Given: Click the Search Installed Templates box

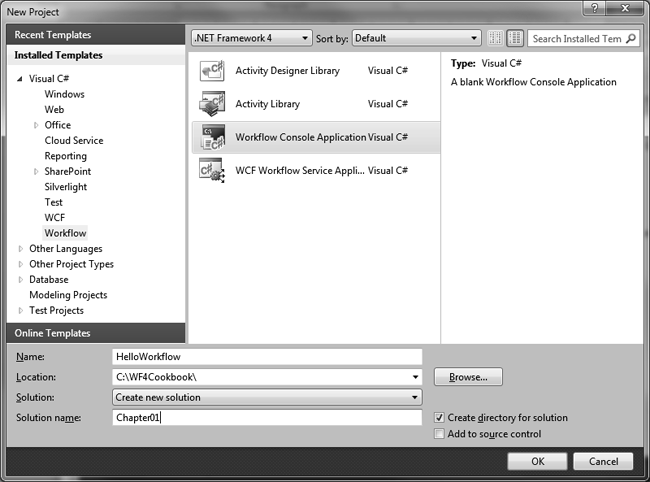Looking at the screenshot, I should (583, 39).
